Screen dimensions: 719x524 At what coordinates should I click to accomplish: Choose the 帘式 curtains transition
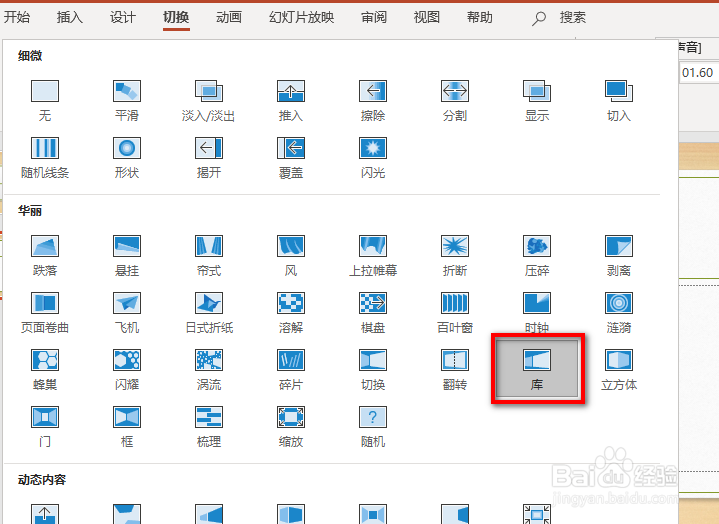pyautogui.click(x=209, y=256)
